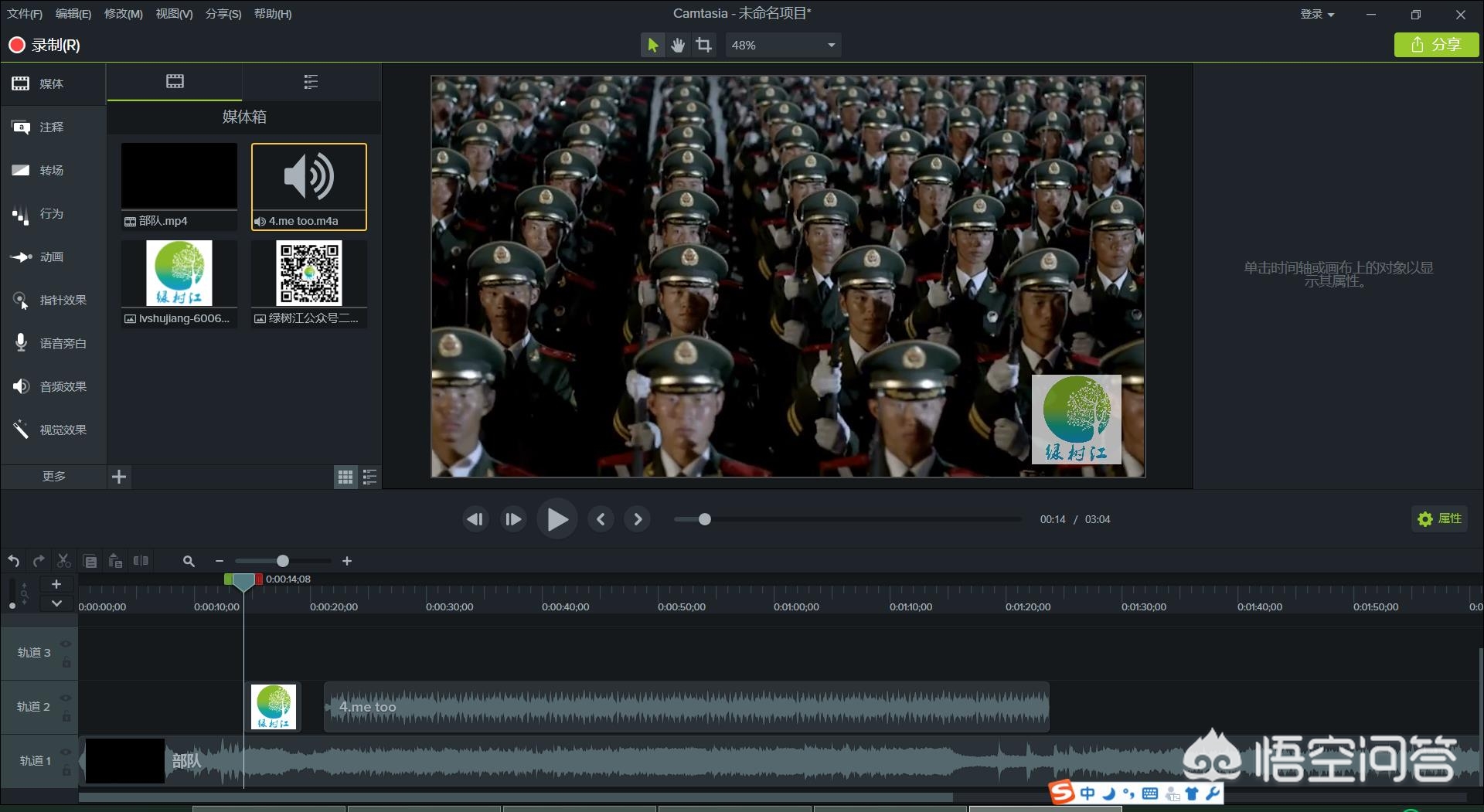The width and height of the screenshot is (1484, 812).
Task: Switch to the library list tab
Action: (x=311, y=82)
